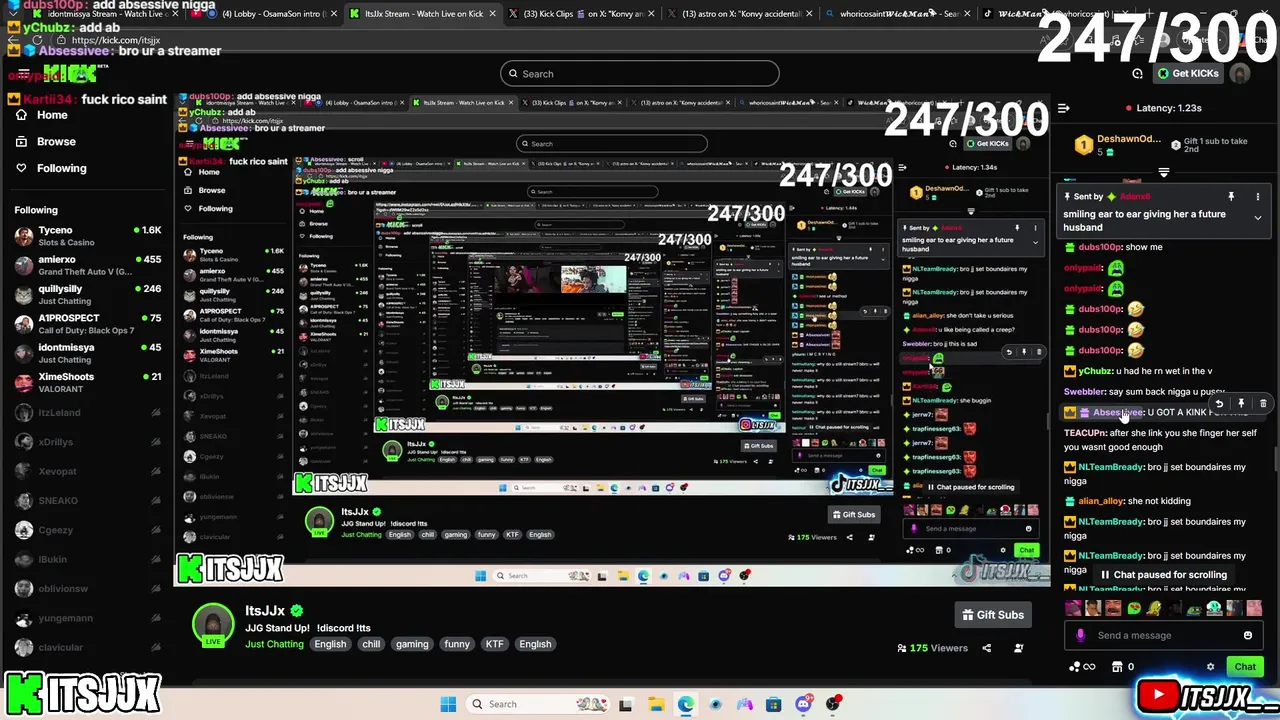This screenshot has height=720, width=1280.
Task: Open Windows Start menu in taskbar
Action: 448,704
